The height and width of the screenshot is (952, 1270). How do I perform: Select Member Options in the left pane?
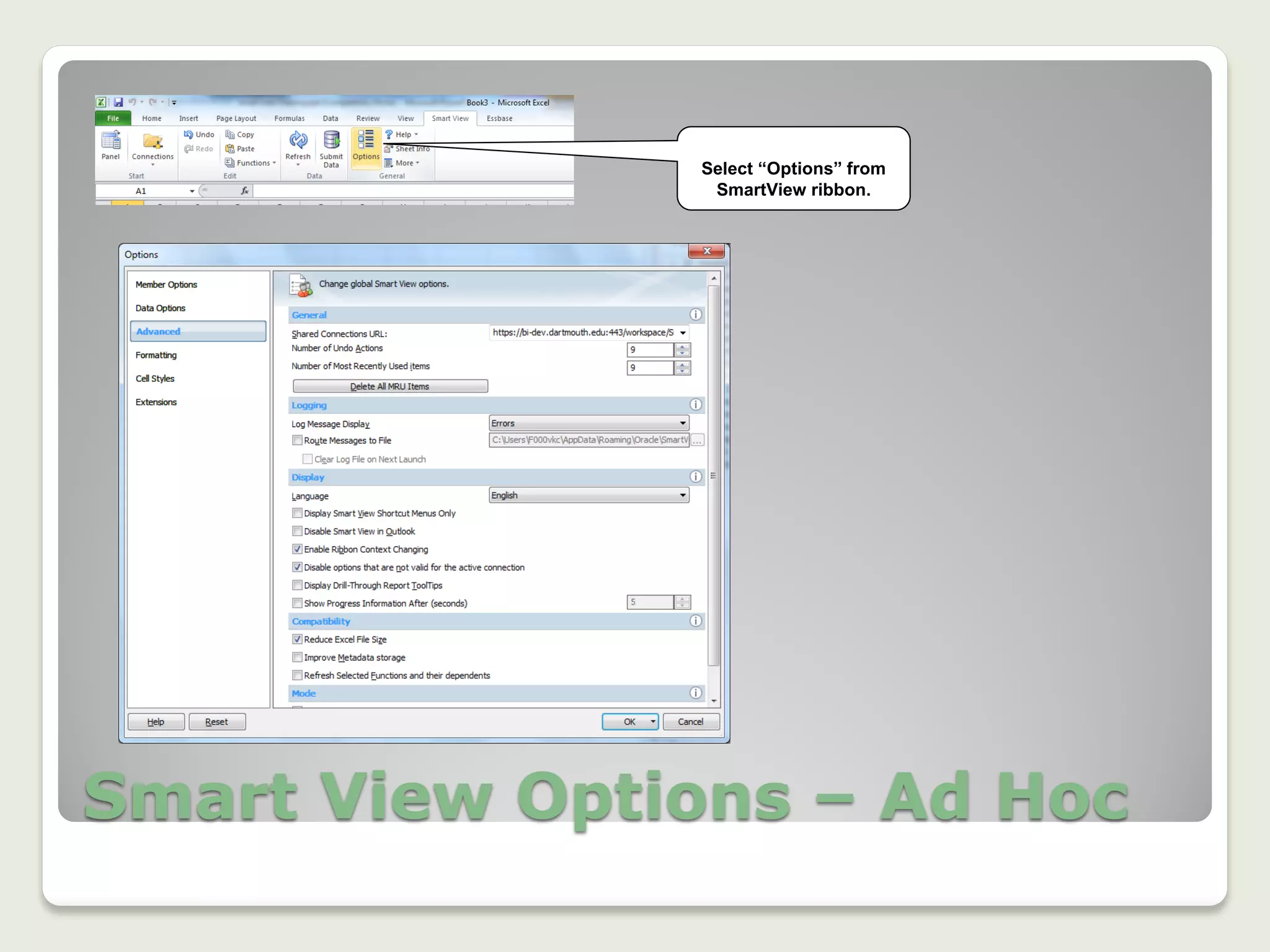[198, 284]
